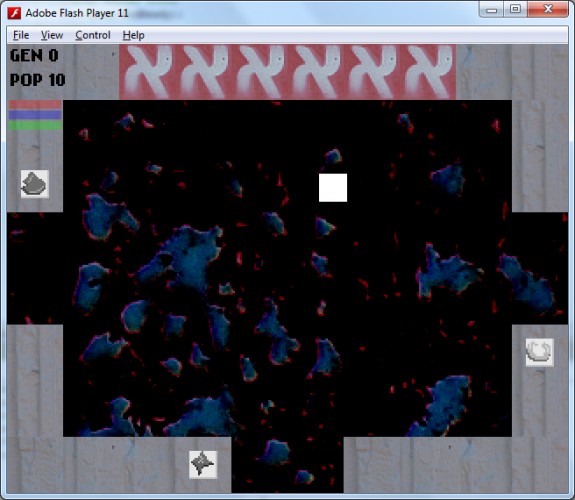
Task: Select the first snake creature in red banner
Action: (148, 72)
